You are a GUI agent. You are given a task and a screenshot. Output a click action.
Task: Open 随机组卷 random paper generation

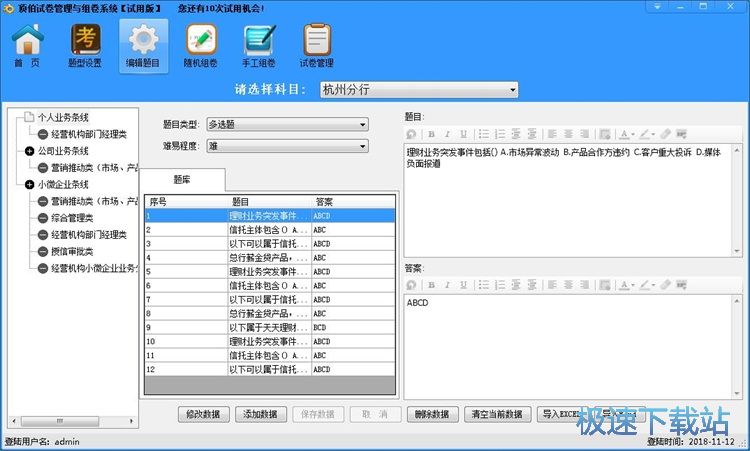(201, 46)
